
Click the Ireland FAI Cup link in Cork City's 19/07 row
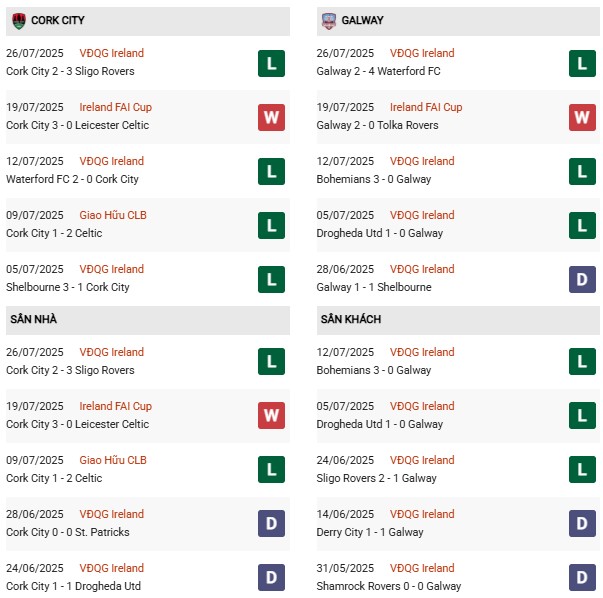(x=116, y=107)
